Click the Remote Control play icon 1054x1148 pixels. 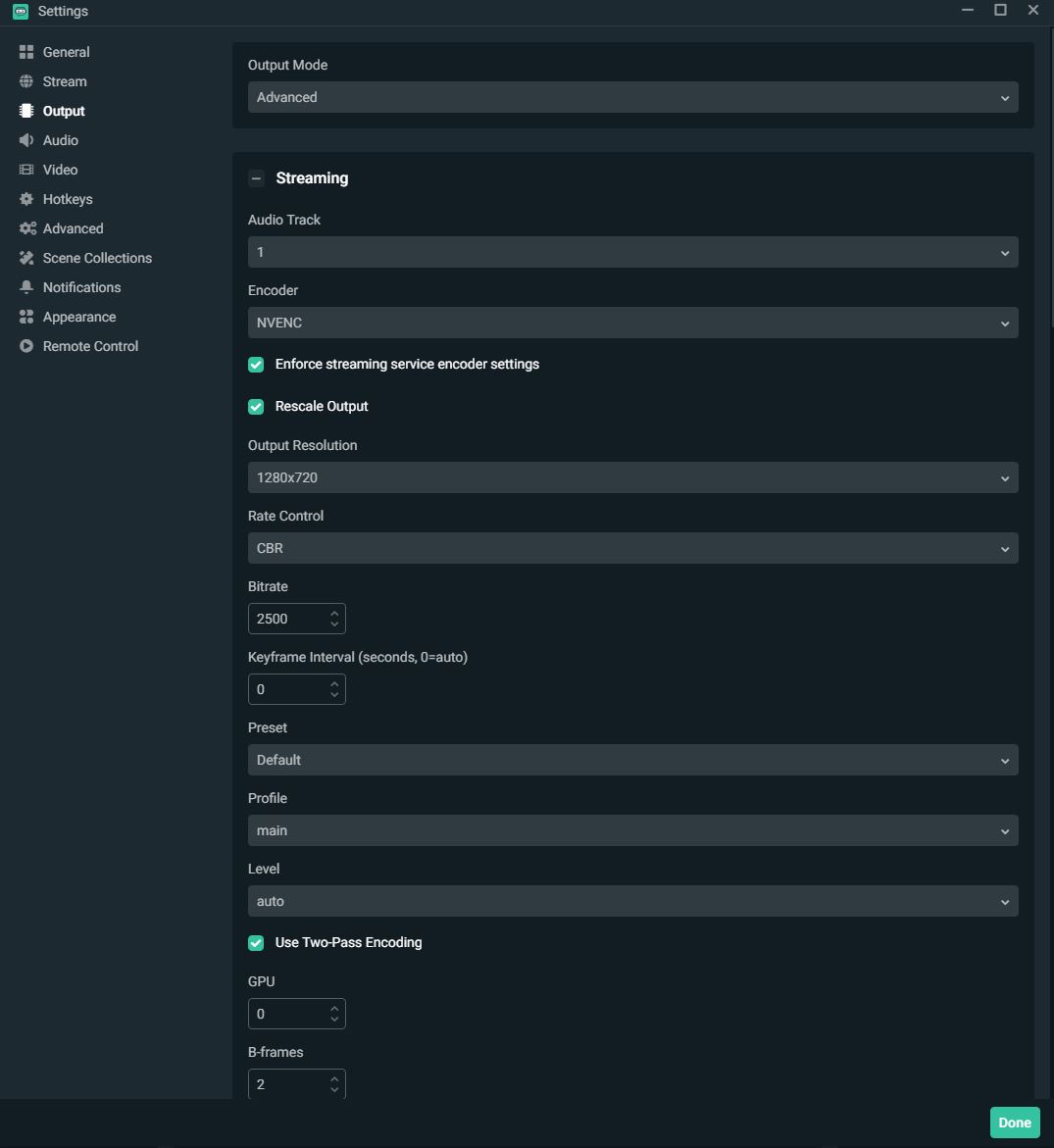click(x=26, y=346)
